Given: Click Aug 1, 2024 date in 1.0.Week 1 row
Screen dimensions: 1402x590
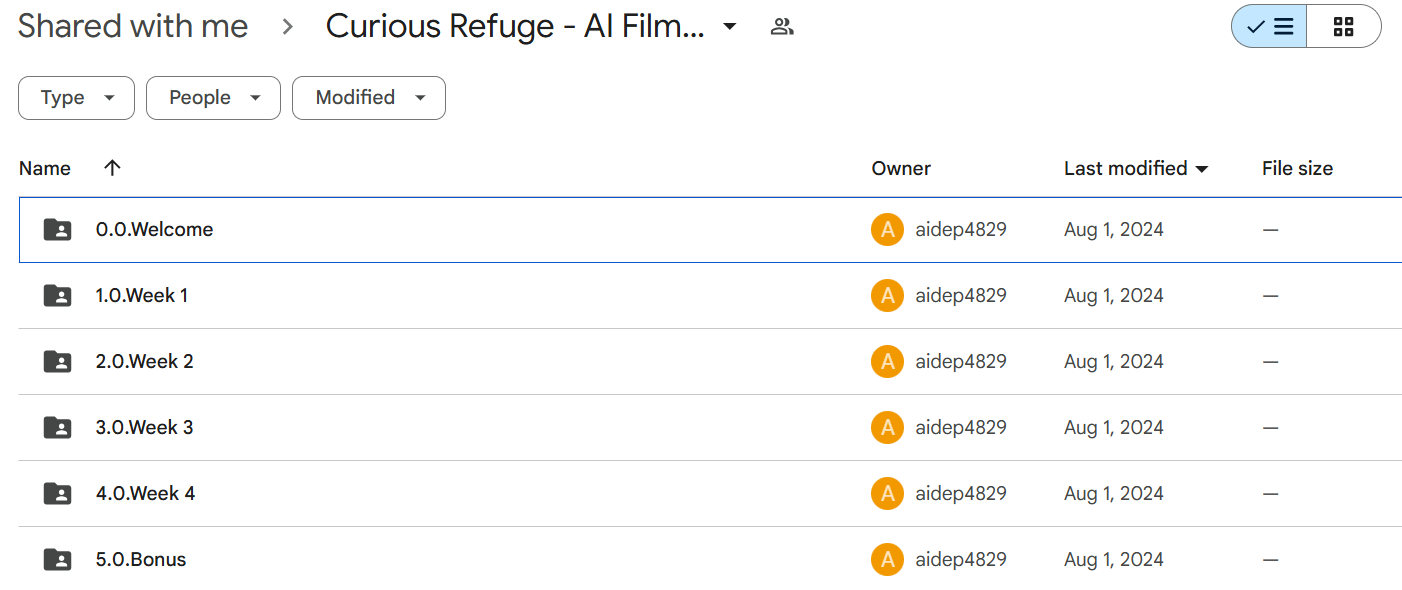Looking at the screenshot, I should point(1114,296).
